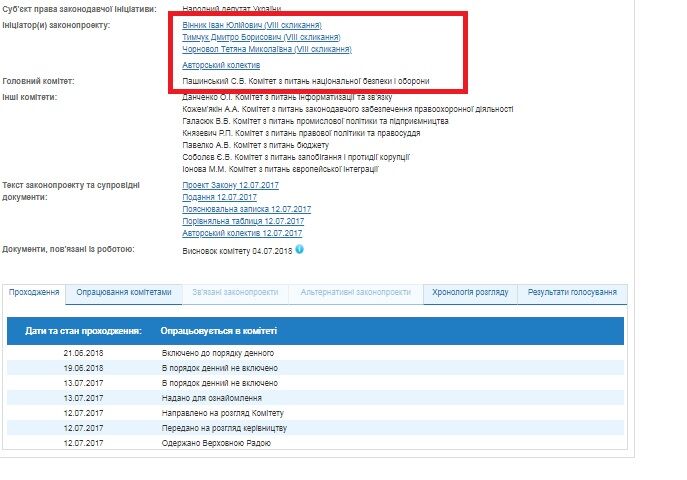Switch to Результати голосування tab

(x=572, y=293)
